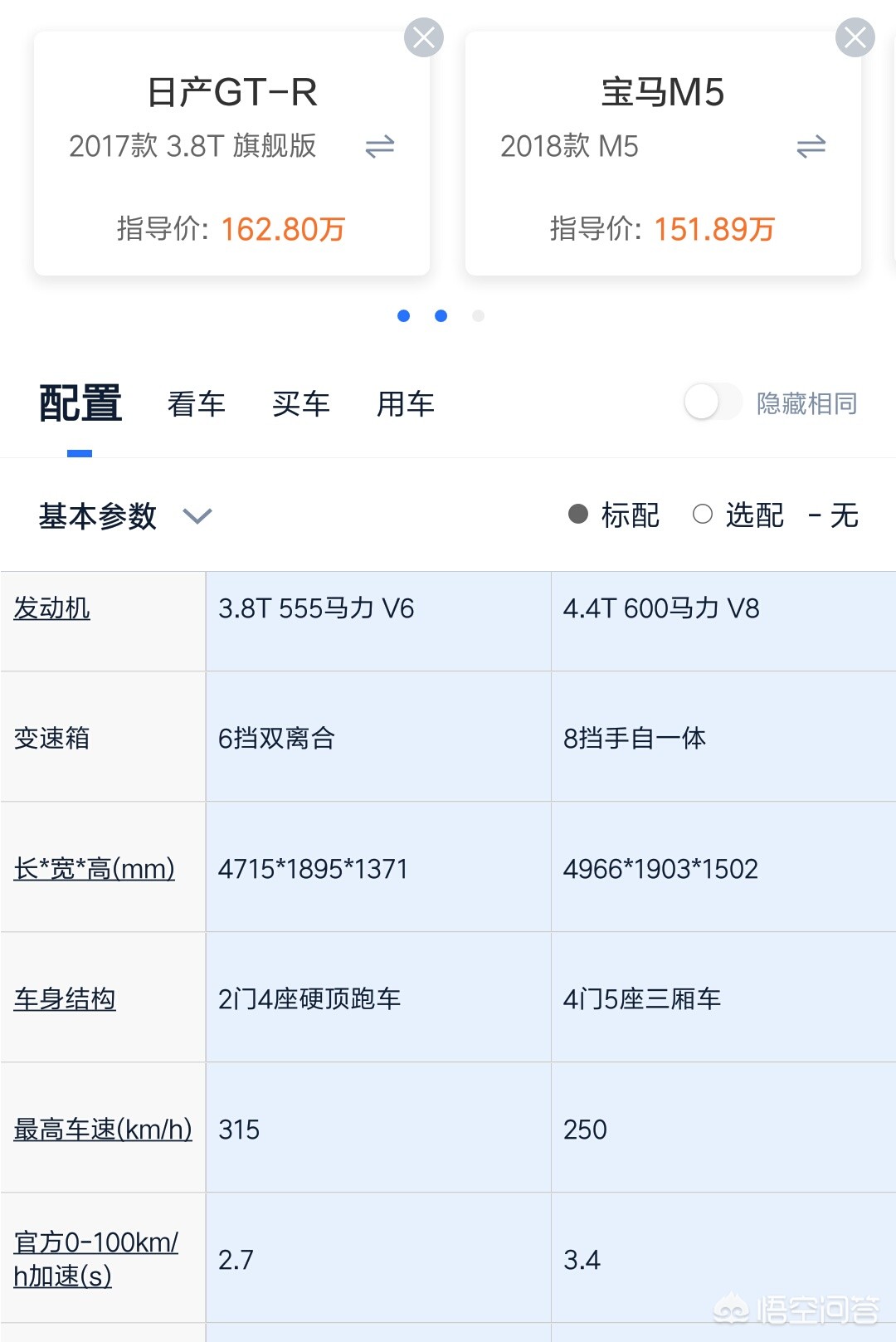Image resolution: width=896 pixels, height=1342 pixels.
Task: Click the 2017款 3.8T 旗舰版 trim text
Action: tap(192, 146)
